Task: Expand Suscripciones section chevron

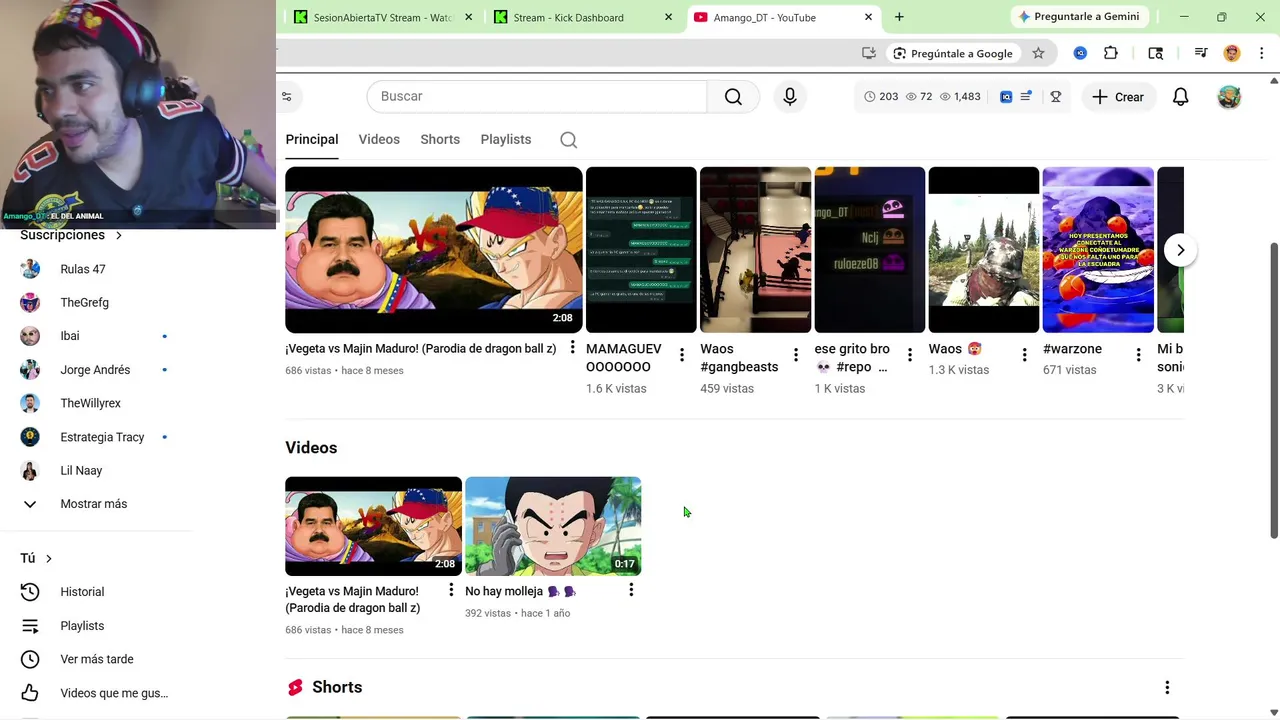Action: pyautogui.click(x=118, y=235)
